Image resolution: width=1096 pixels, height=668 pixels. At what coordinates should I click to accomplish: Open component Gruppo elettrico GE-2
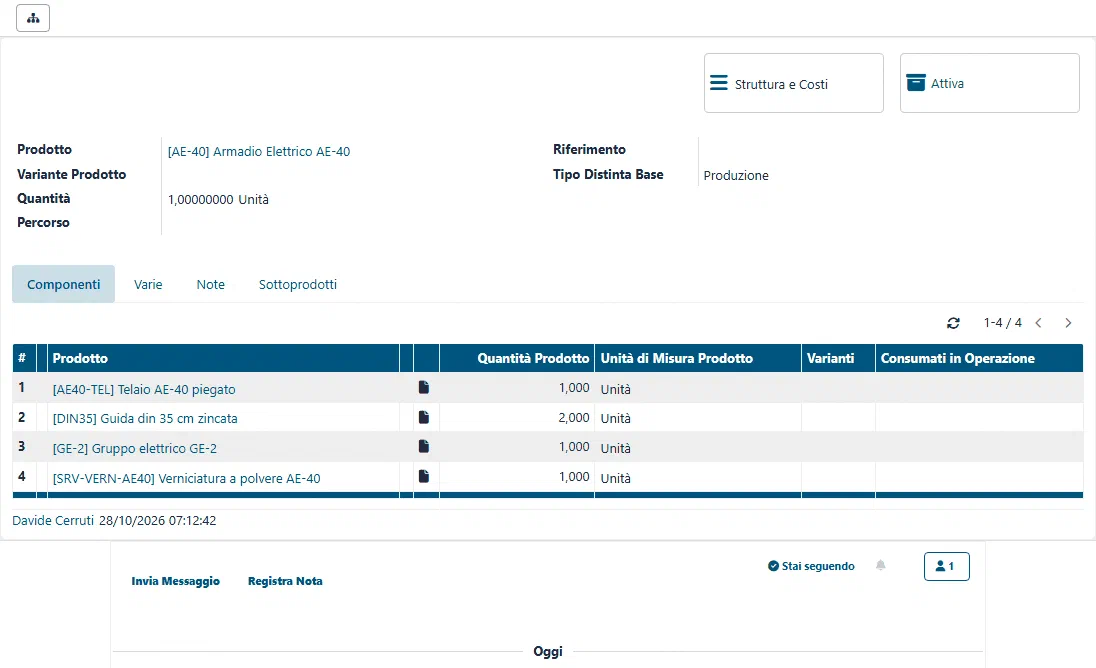[135, 449]
